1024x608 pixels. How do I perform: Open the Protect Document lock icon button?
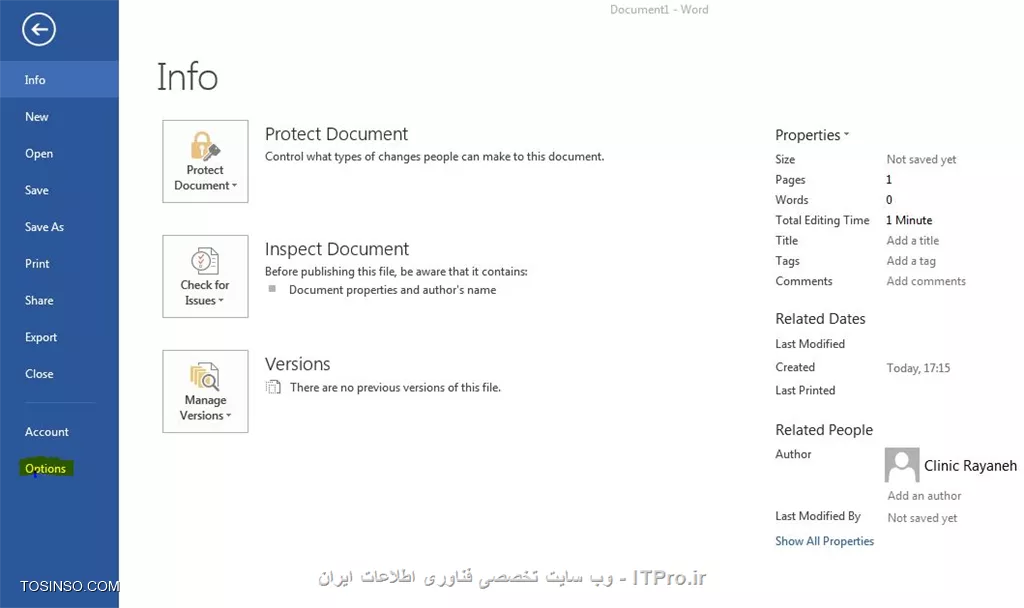205,161
